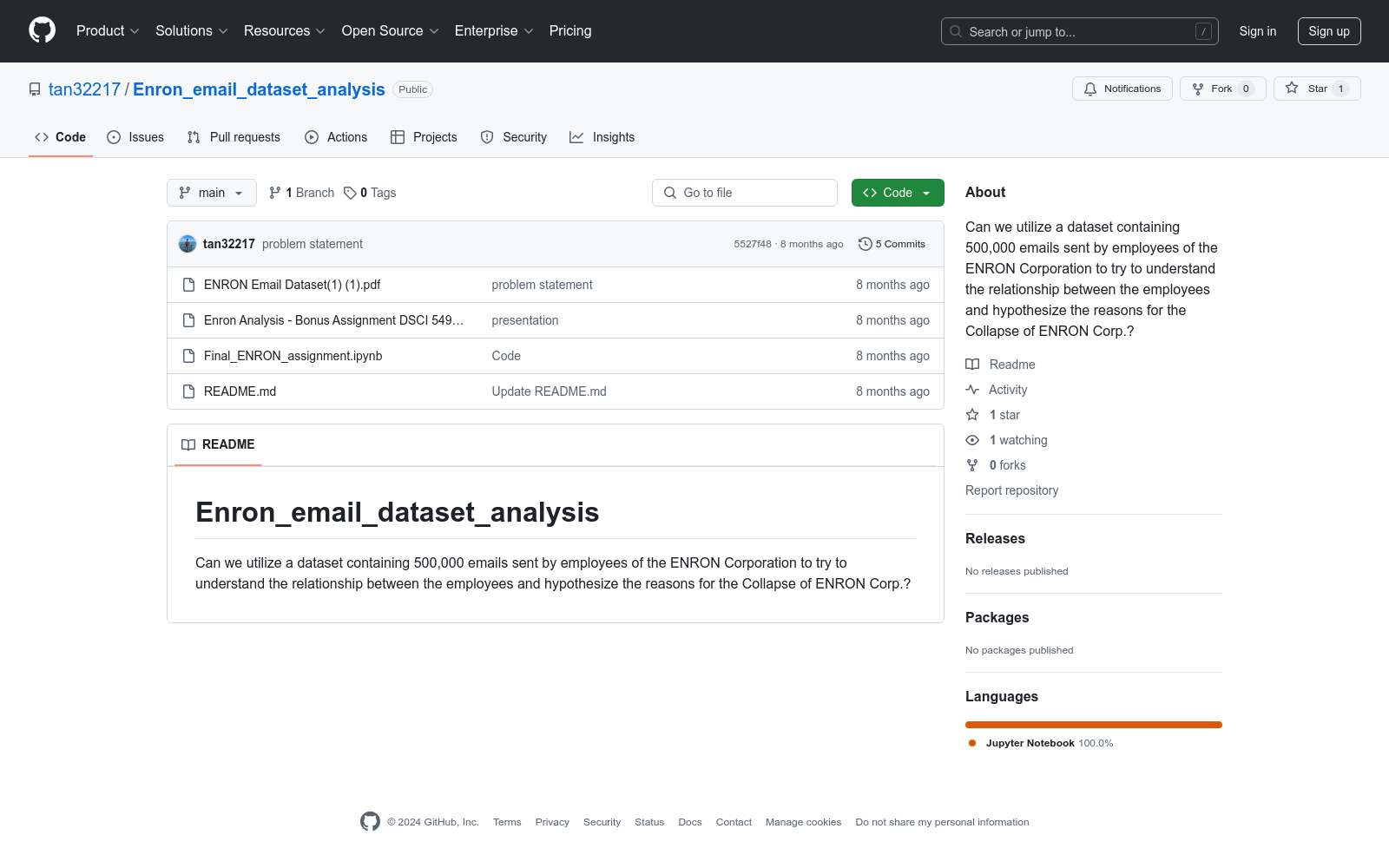Image resolution: width=1389 pixels, height=868 pixels.
Task: Open the tan32217 owner profile link
Action: [84, 89]
